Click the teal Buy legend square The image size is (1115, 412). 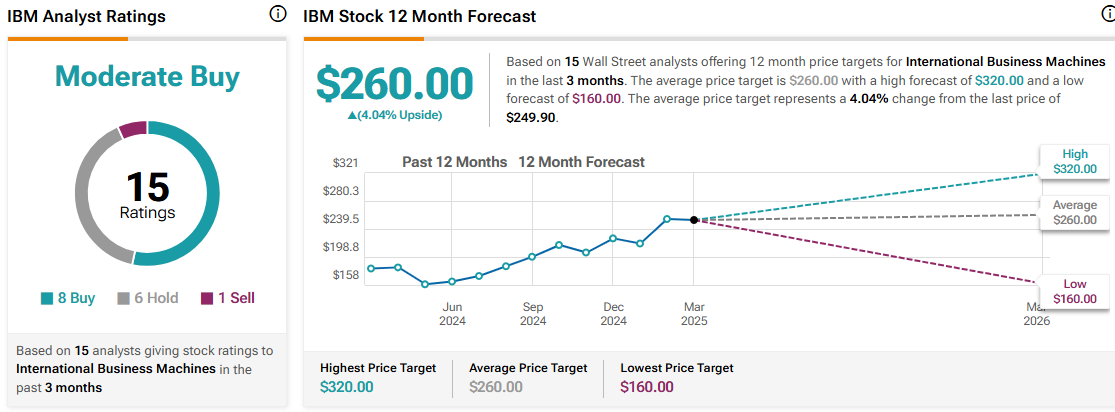pyautogui.click(x=46, y=299)
